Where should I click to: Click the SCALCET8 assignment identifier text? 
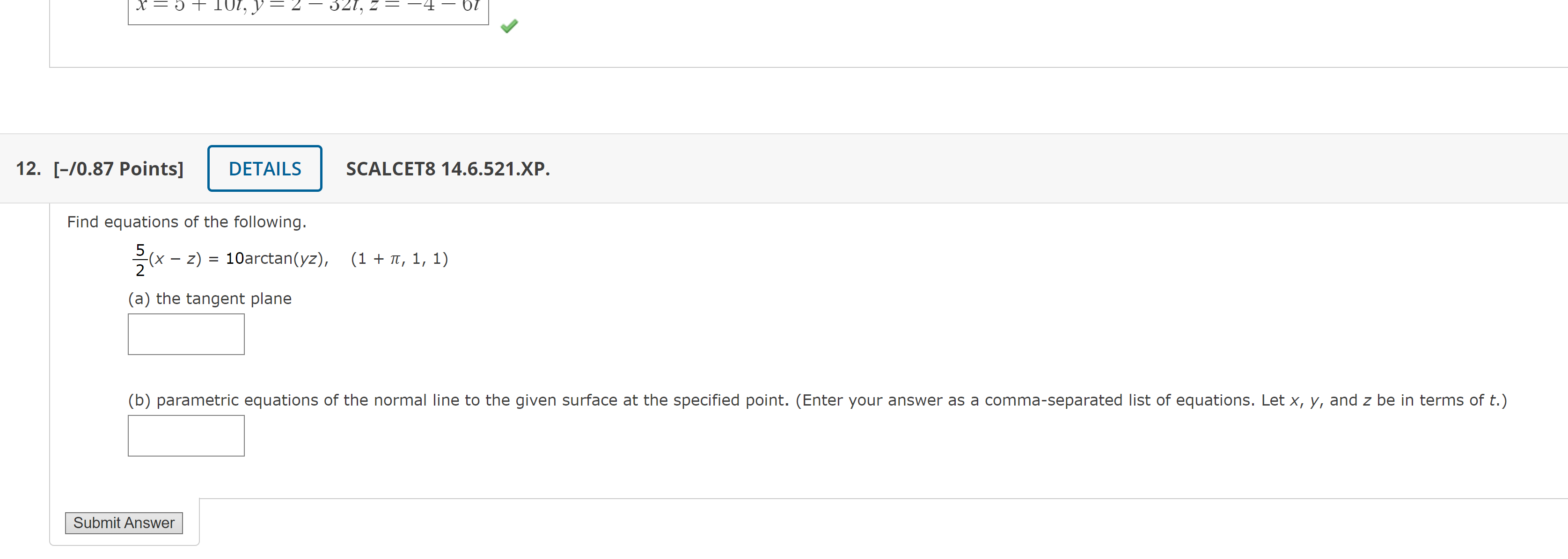pos(447,169)
